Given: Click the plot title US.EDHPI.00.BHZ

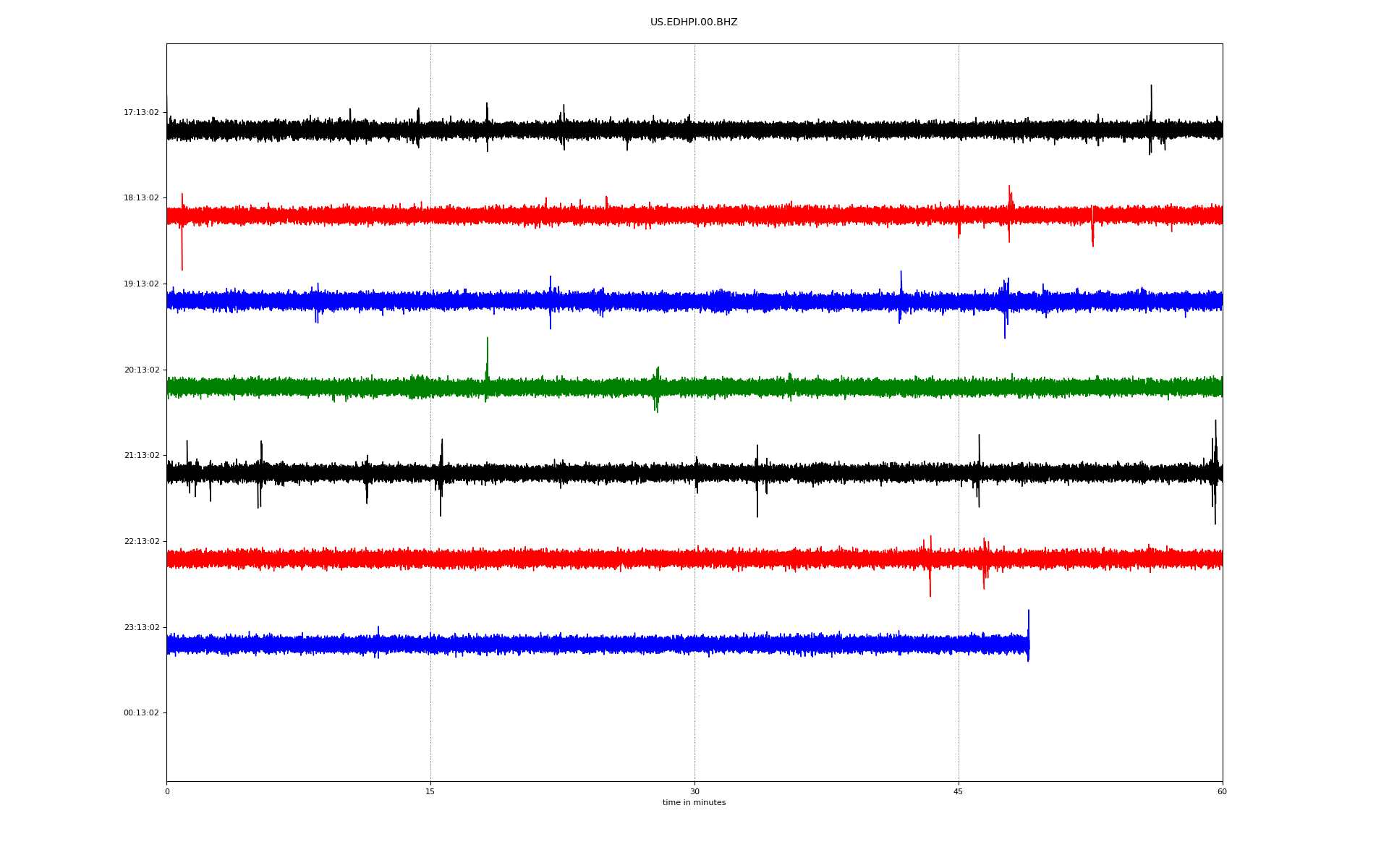Looking at the screenshot, I should [x=694, y=22].
